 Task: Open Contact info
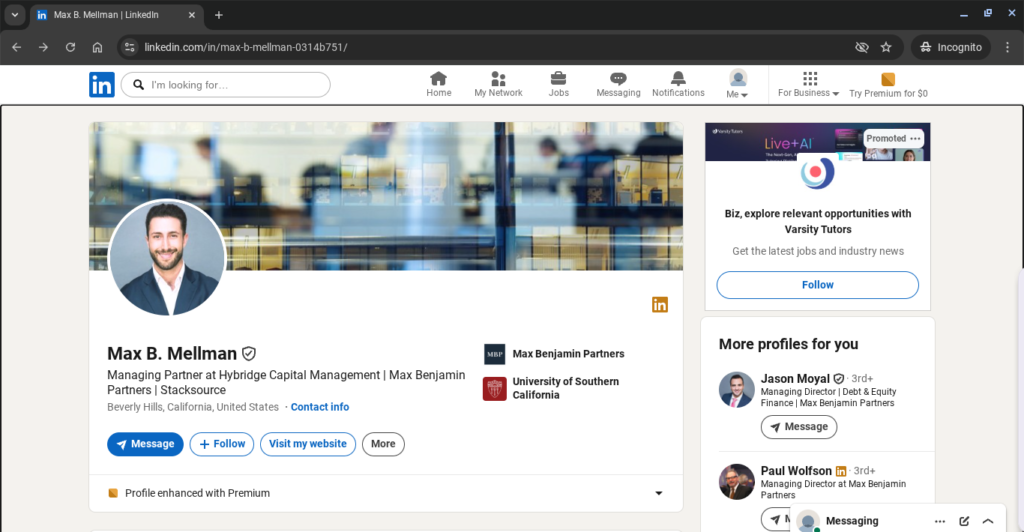point(320,407)
